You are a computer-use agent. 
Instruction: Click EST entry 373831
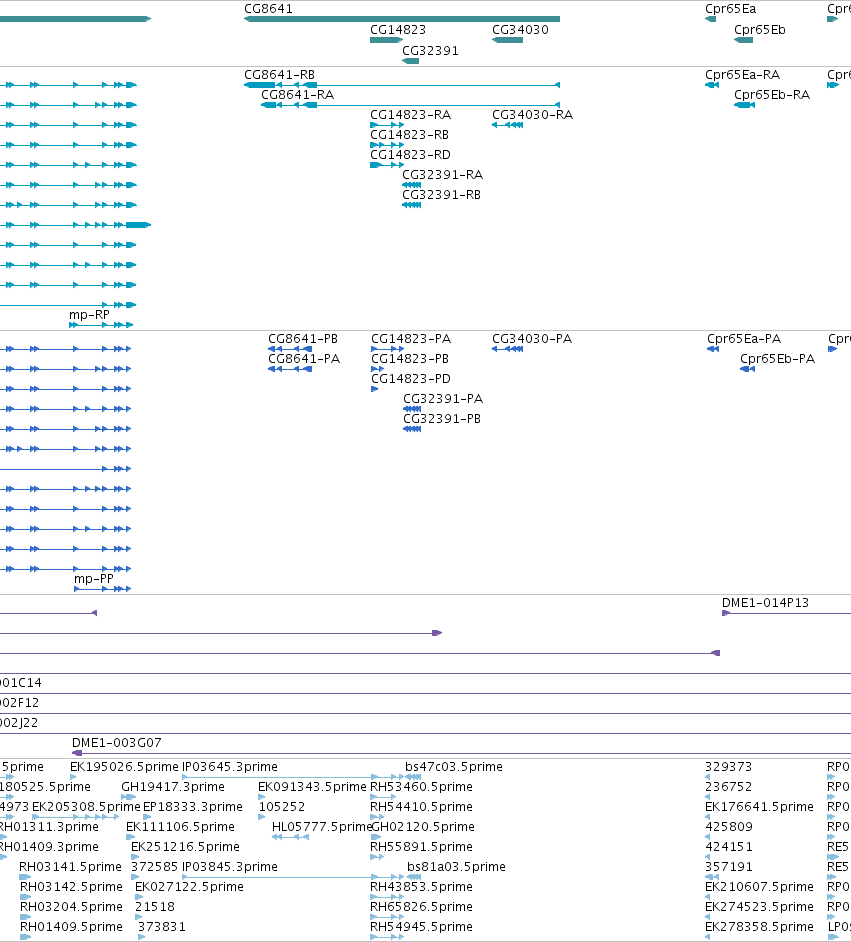162,926
